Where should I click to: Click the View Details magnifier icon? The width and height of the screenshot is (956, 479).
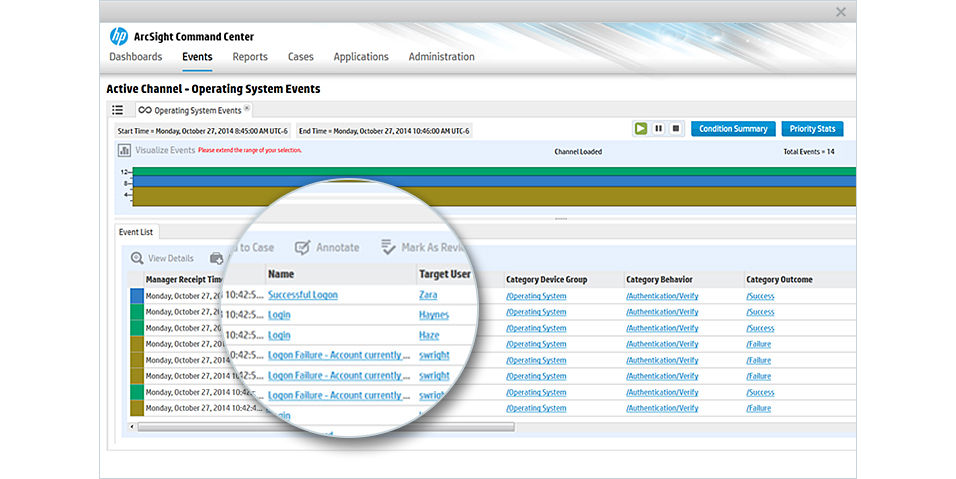(137, 258)
